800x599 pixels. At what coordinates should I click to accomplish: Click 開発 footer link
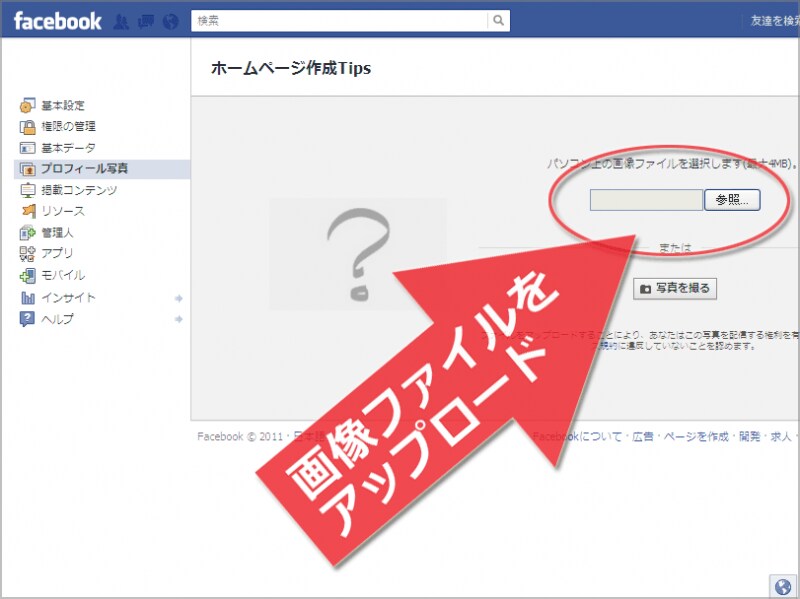click(749, 436)
